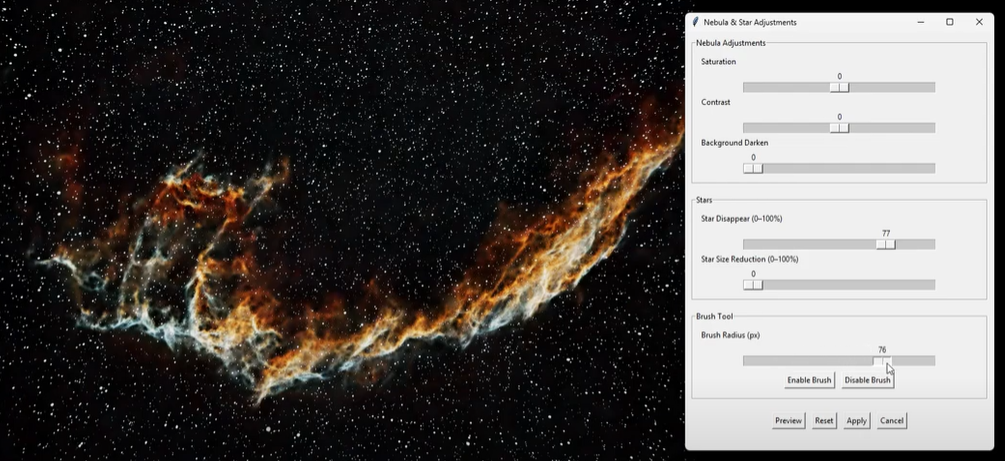Click the "Contrast" label

(715, 102)
